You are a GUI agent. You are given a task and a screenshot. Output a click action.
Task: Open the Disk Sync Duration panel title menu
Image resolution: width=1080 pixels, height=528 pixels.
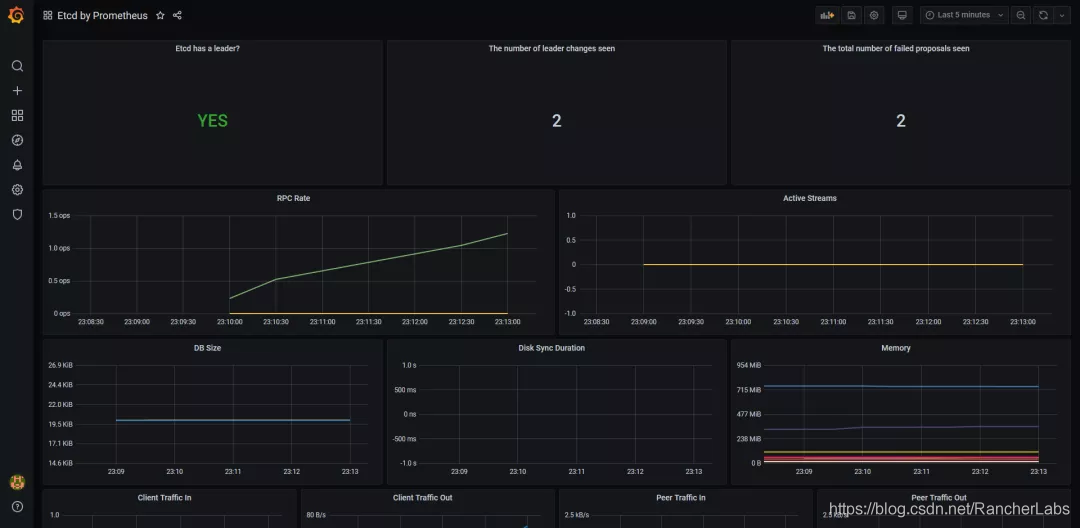(x=552, y=348)
